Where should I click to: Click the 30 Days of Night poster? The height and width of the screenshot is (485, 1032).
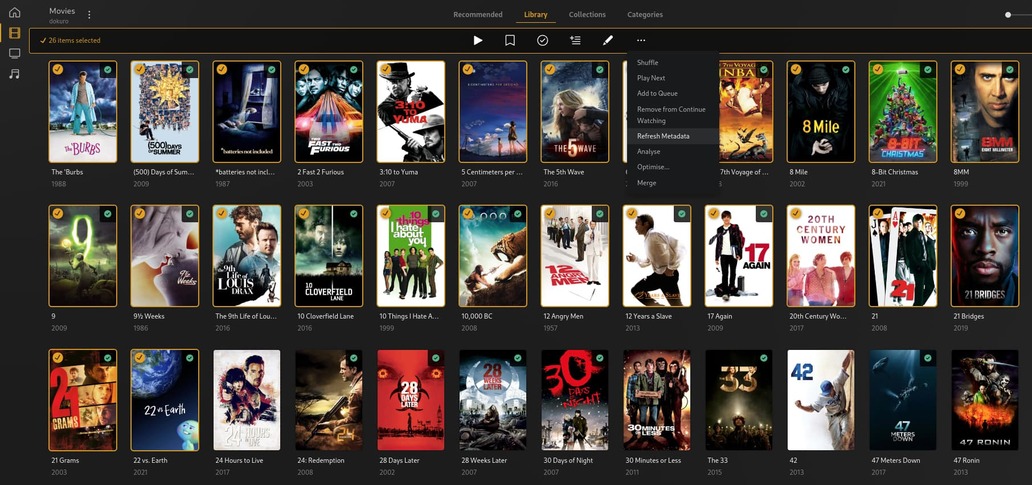click(x=575, y=400)
